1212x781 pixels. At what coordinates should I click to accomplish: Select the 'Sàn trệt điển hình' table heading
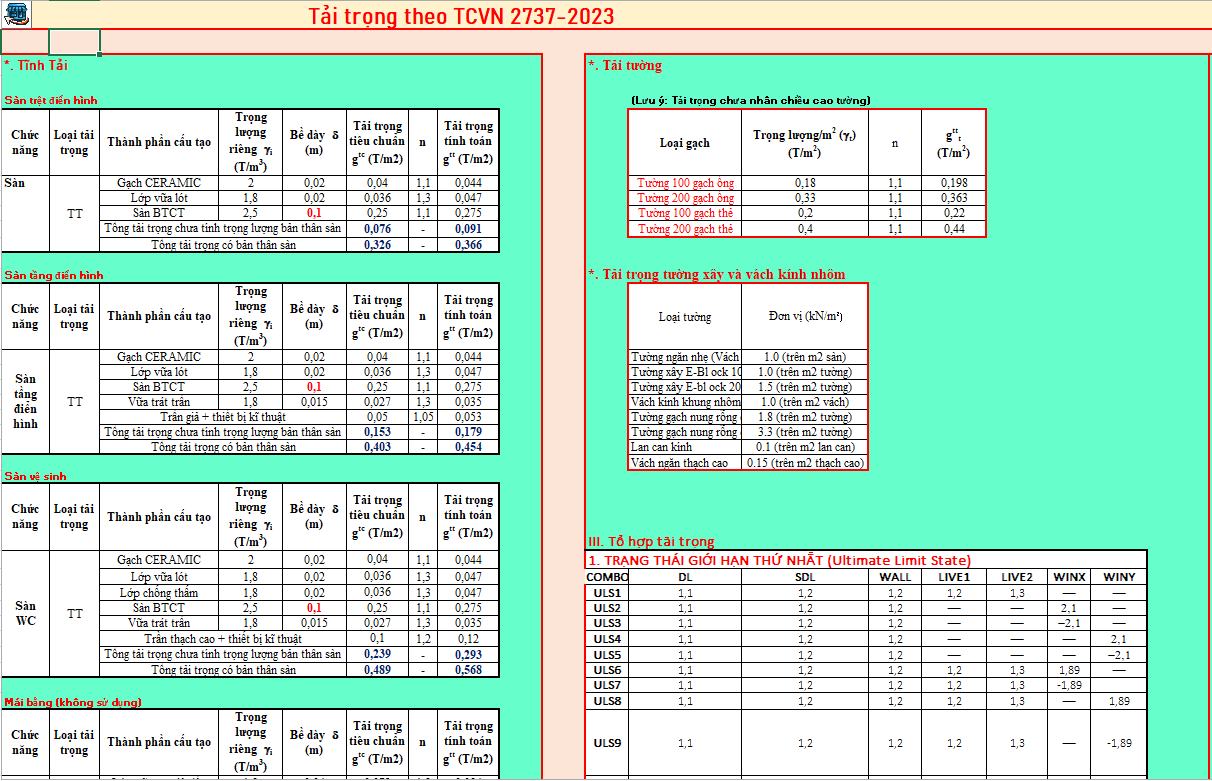click(x=51, y=100)
